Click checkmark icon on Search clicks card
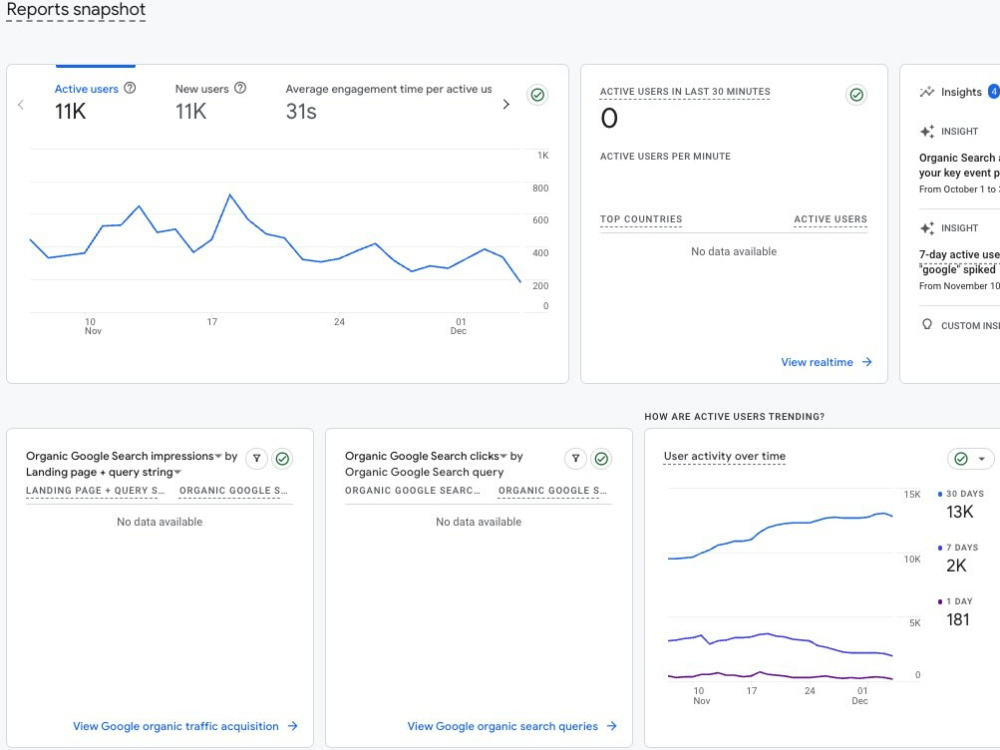The height and width of the screenshot is (750, 1000). click(601, 458)
